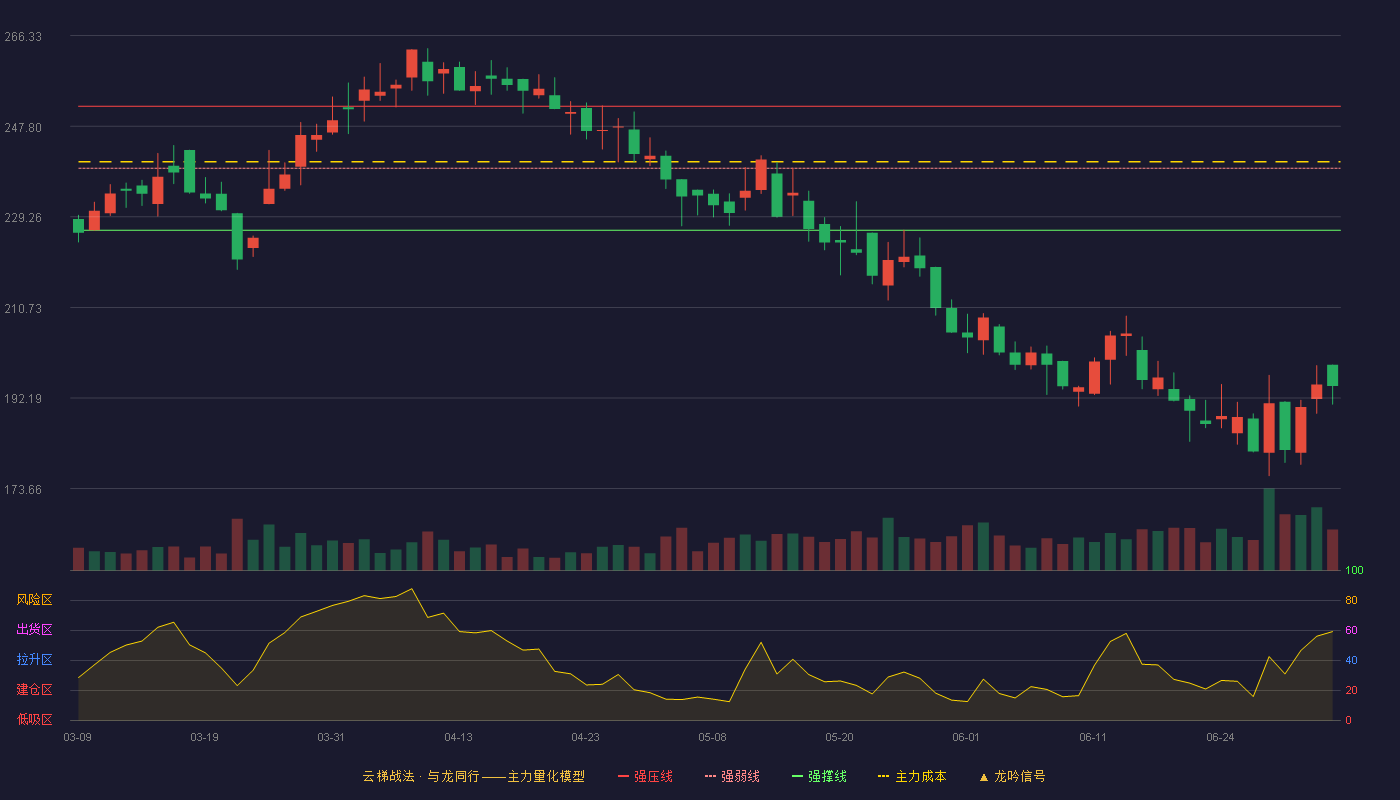This screenshot has width=1400, height=800.
Task: Click the 05-20 date axis label
Action: pyautogui.click(x=839, y=737)
